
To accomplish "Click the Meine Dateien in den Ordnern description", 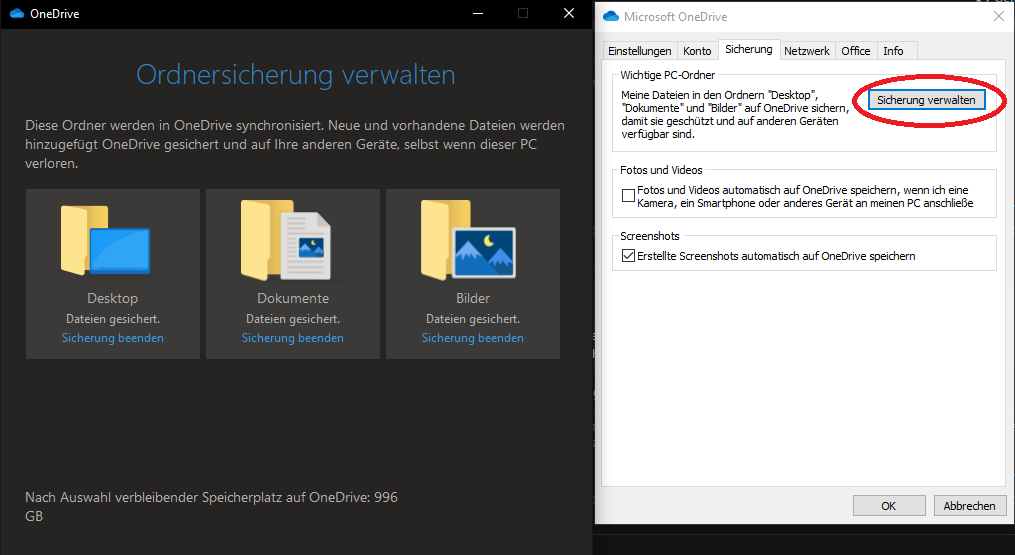I will pyautogui.click(x=735, y=115).
